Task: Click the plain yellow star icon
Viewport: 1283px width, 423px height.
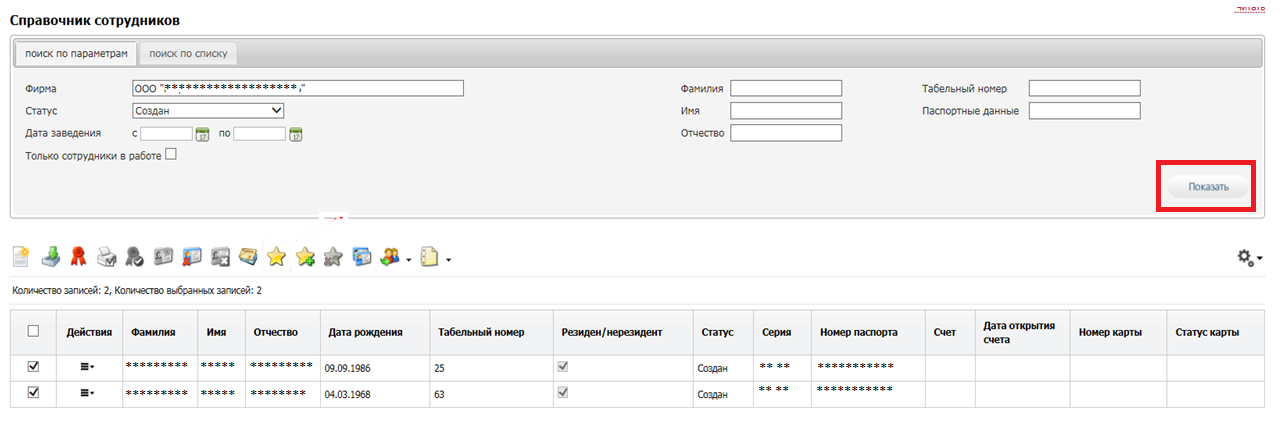Action: tap(277, 257)
